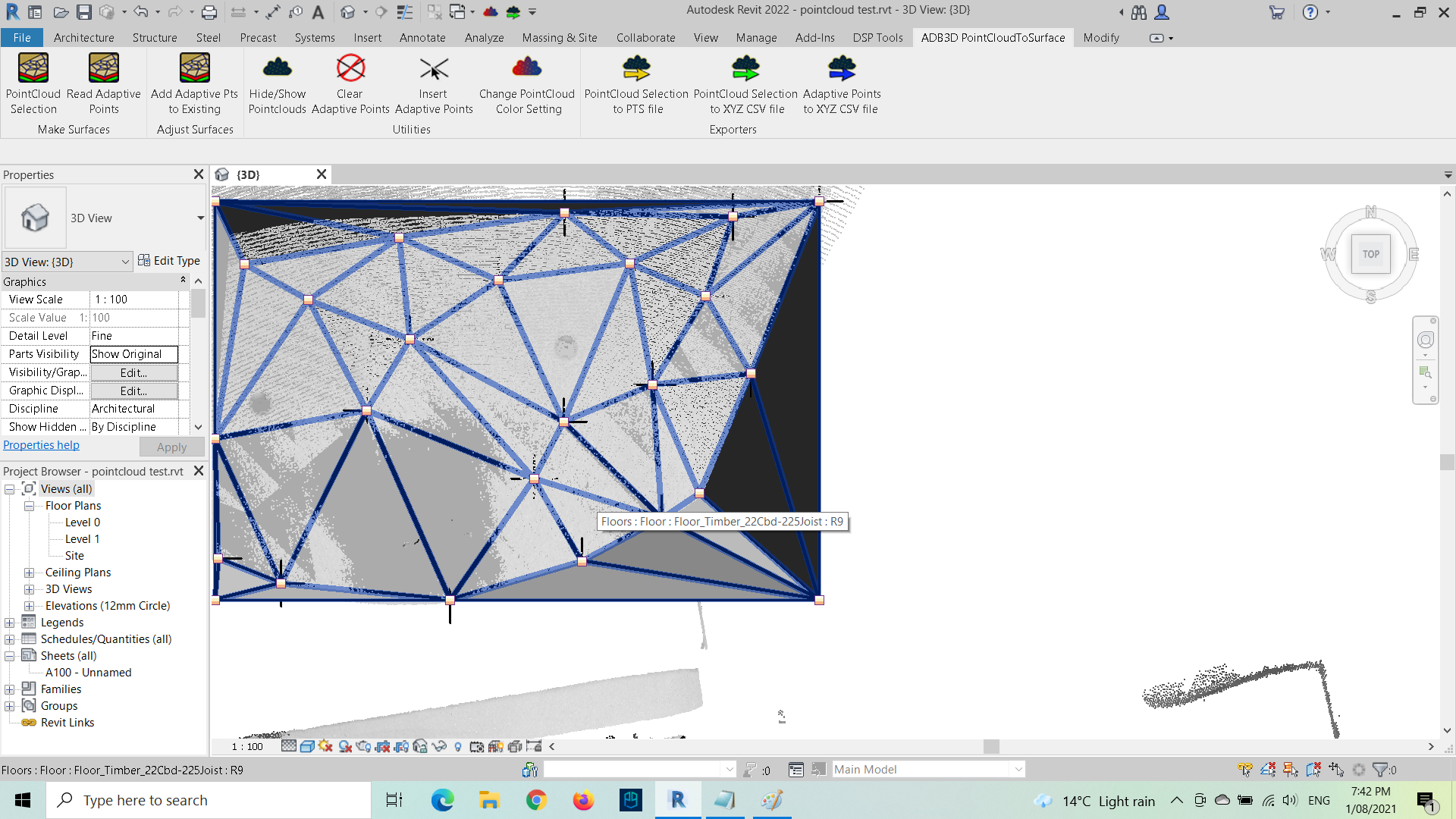Click the Visual Style cube icon
Screen dimensions: 1456x819
tap(307, 747)
